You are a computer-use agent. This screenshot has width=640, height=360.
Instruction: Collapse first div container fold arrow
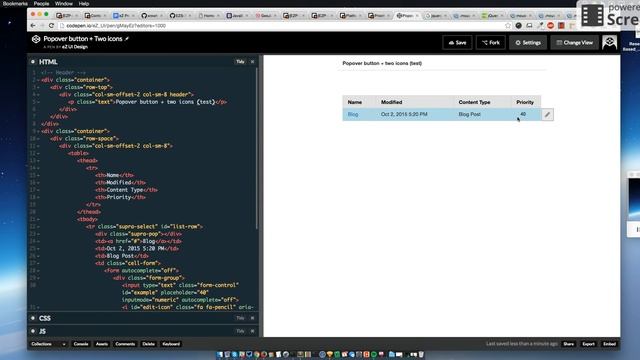[38, 80]
